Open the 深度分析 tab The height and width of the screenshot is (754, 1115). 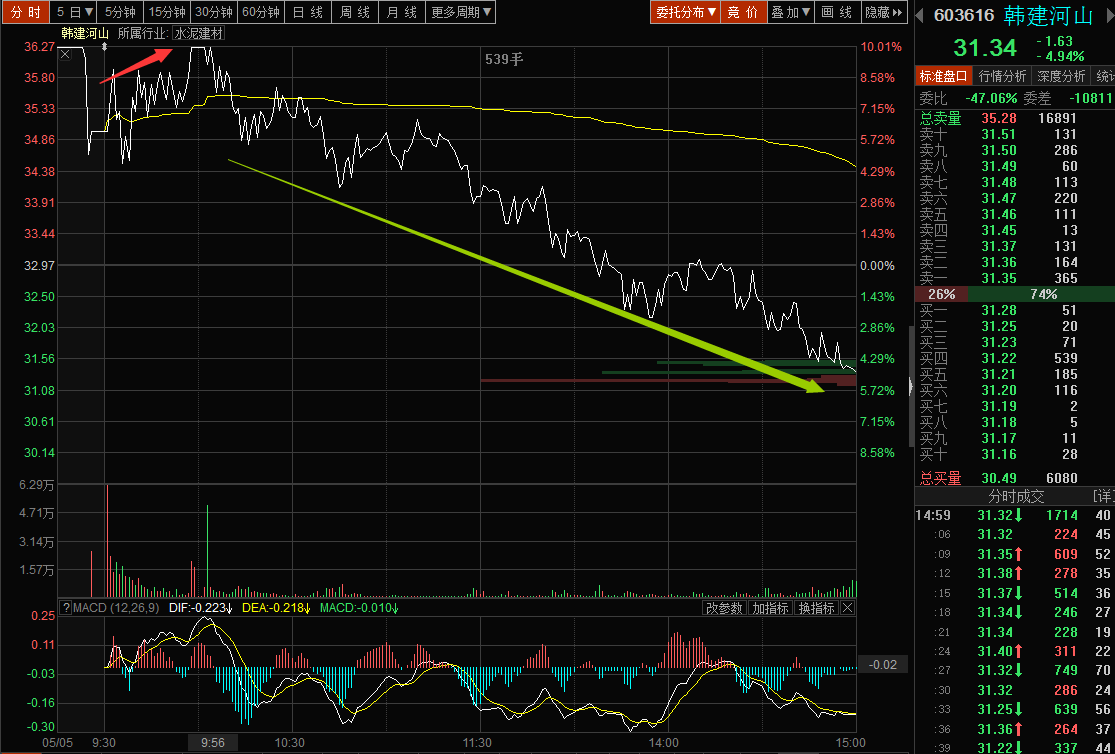click(1060, 76)
